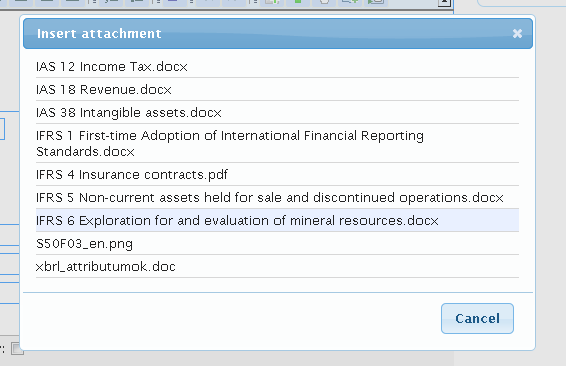Image resolution: width=566 pixels, height=366 pixels.
Task: Toggle the checkbox at bottom-left corner
Action: [x=16, y=349]
